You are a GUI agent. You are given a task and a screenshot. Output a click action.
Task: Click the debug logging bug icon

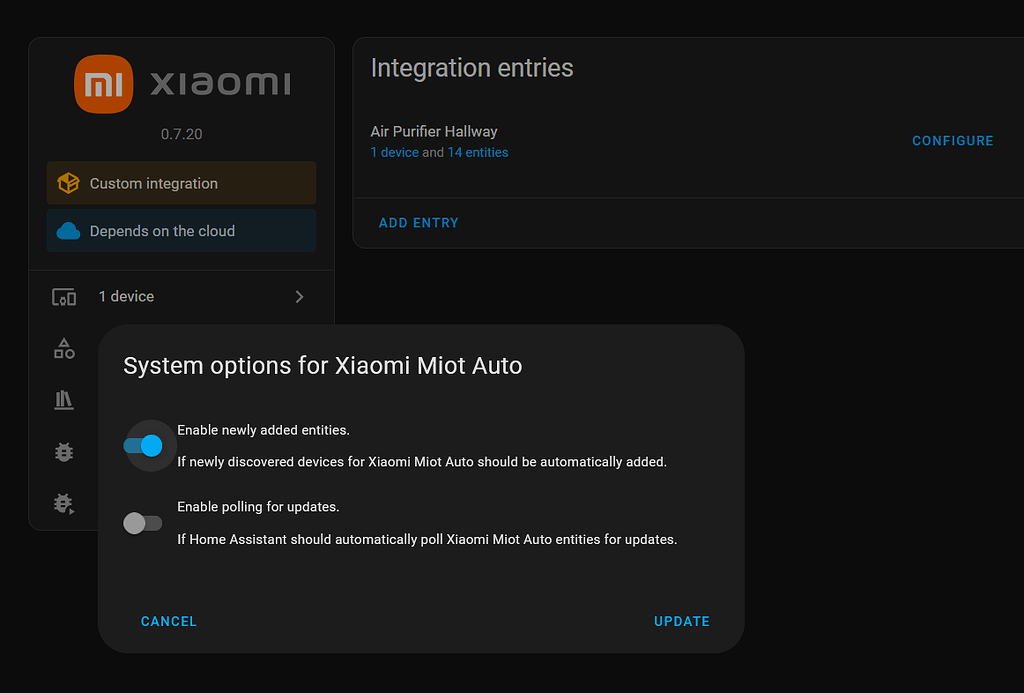(63, 503)
